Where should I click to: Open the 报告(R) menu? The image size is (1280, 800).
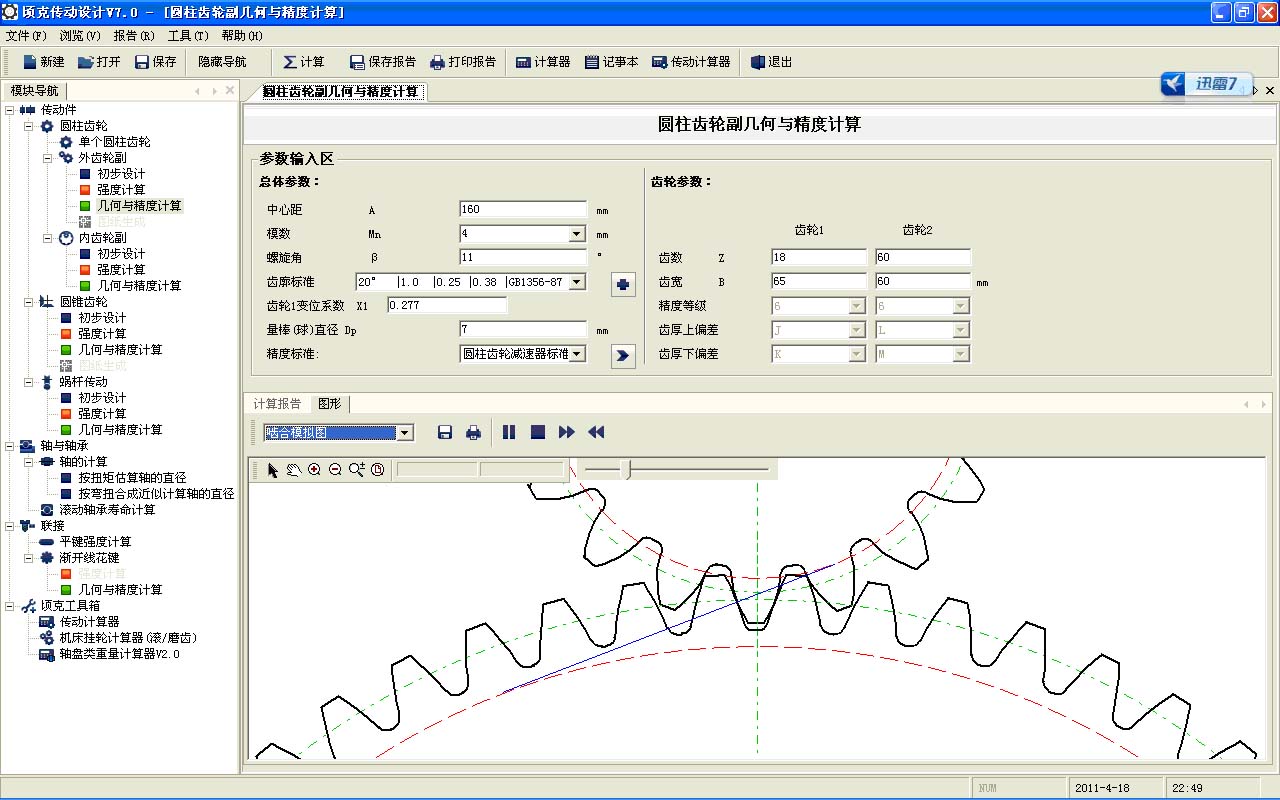[134, 35]
